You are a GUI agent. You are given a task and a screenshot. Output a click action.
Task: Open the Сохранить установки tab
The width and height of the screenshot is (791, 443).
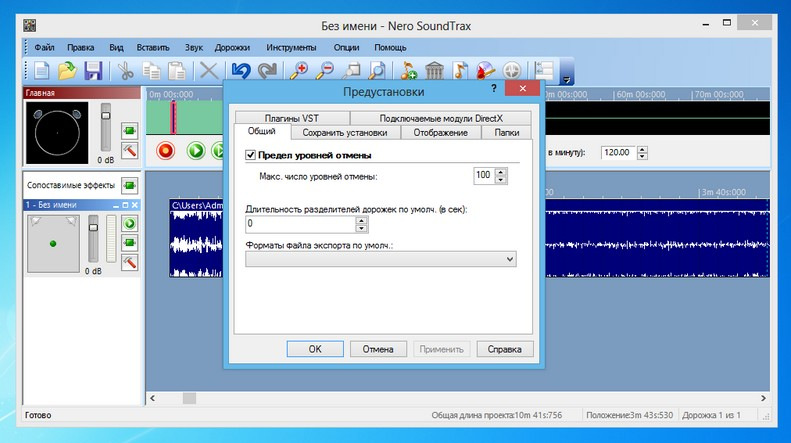click(x=345, y=132)
